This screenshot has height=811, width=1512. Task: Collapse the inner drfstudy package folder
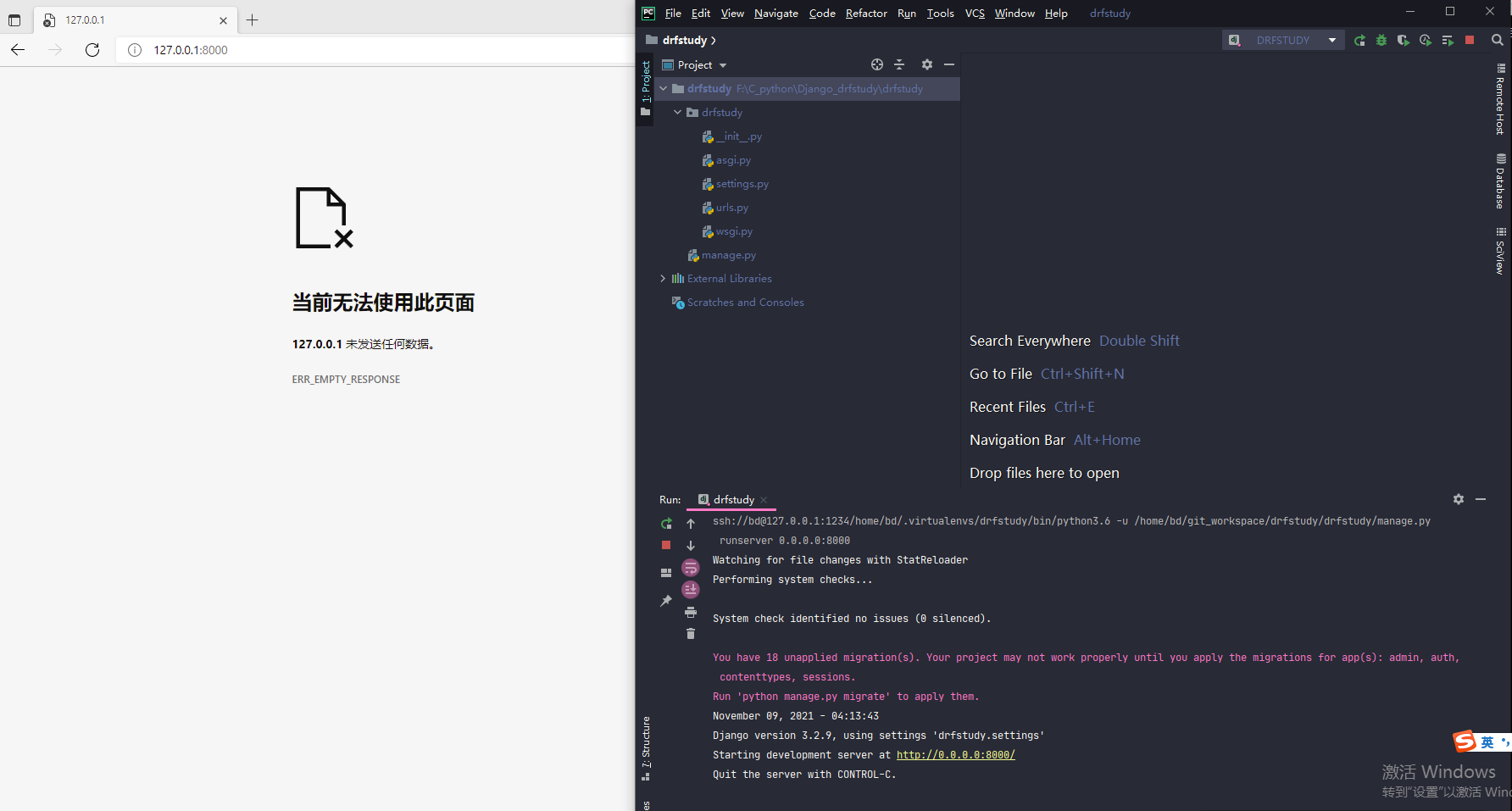click(678, 112)
